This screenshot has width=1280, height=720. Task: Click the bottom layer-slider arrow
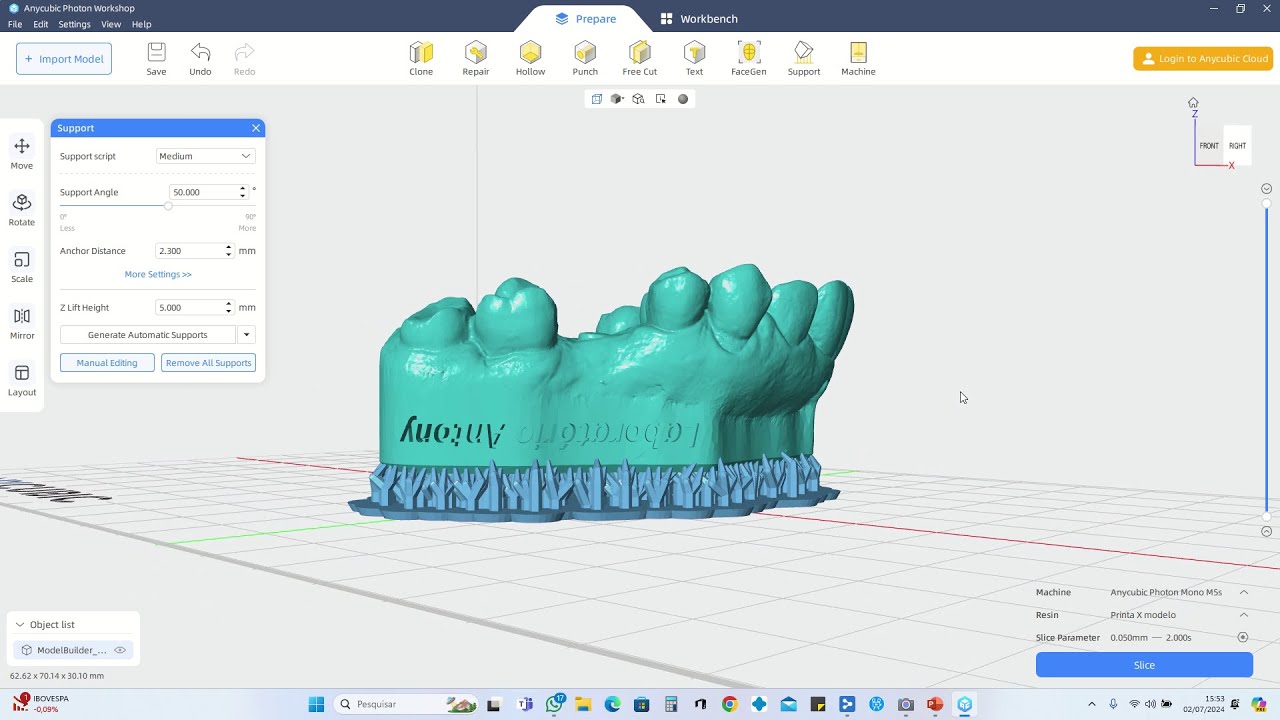(1266, 531)
